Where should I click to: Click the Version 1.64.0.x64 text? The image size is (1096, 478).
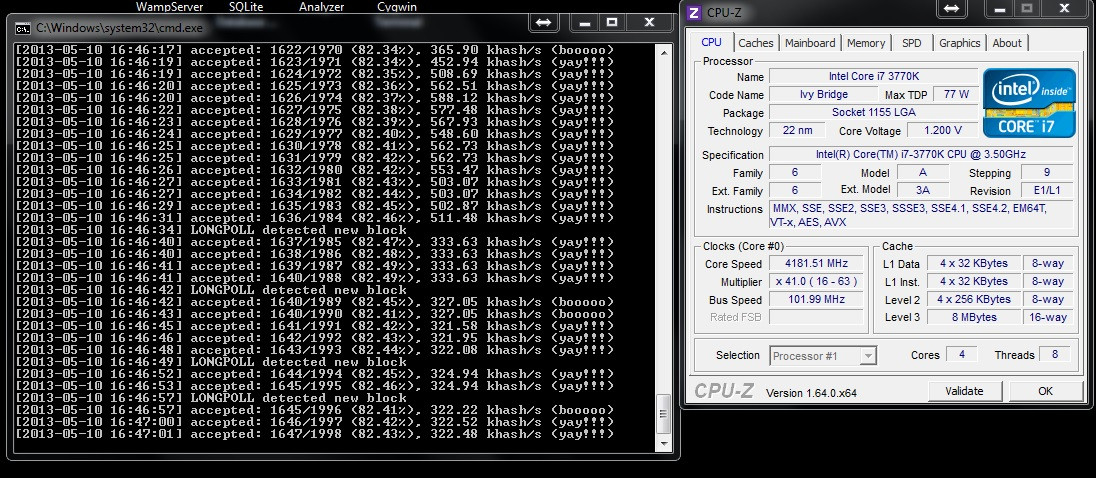[811, 393]
